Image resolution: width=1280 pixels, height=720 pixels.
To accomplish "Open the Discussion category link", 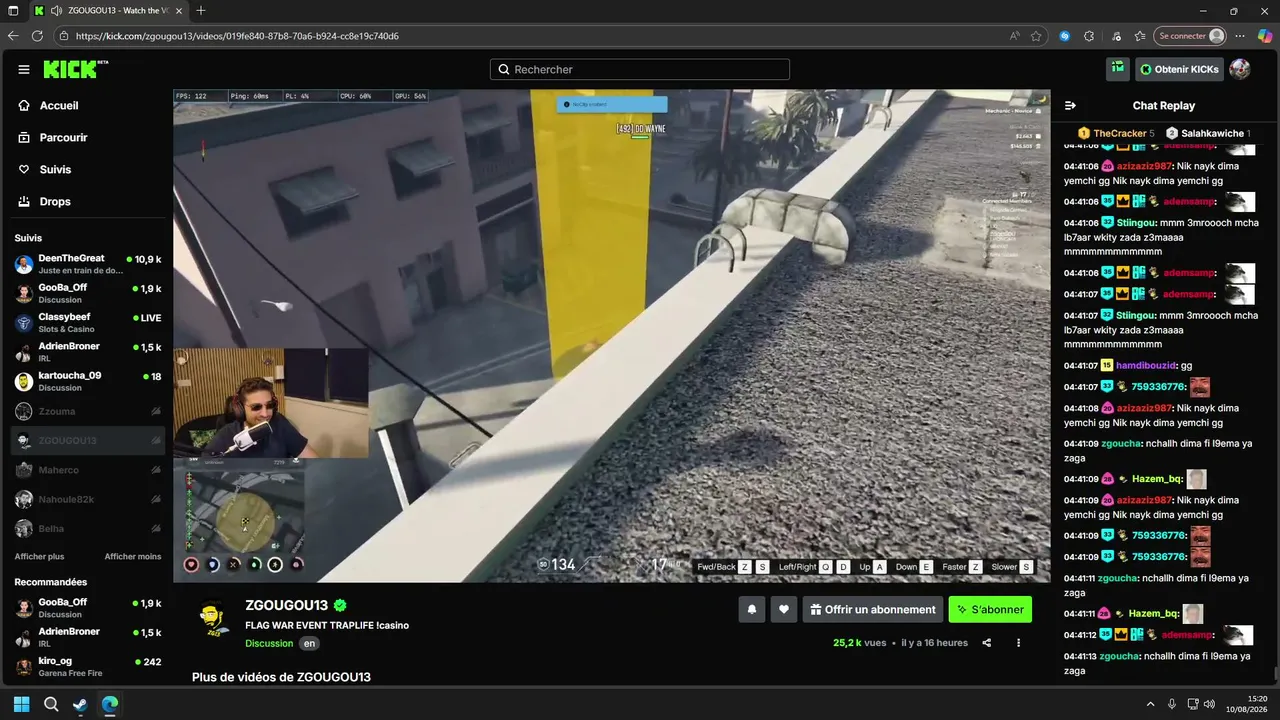I will click(269, 643).
